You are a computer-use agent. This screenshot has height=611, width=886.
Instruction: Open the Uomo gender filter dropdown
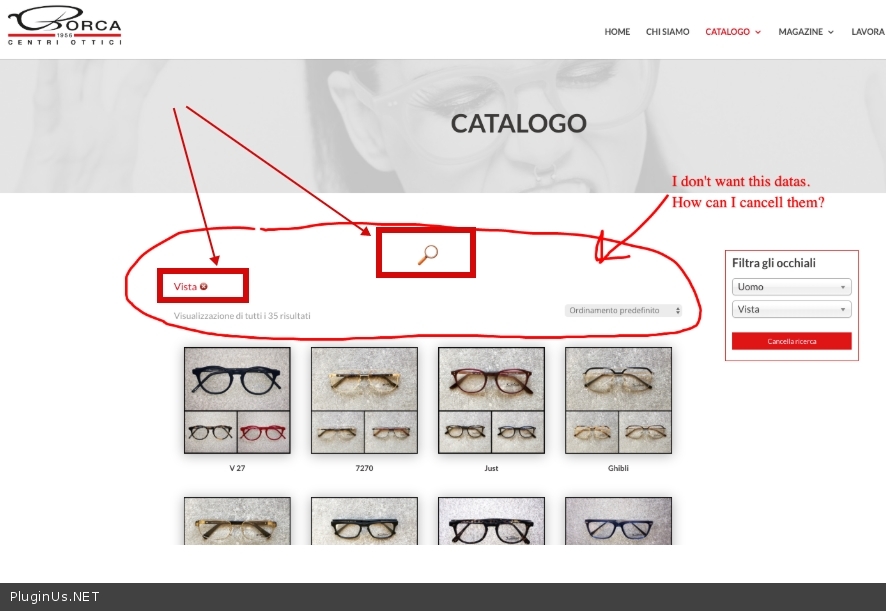[792, 287]
